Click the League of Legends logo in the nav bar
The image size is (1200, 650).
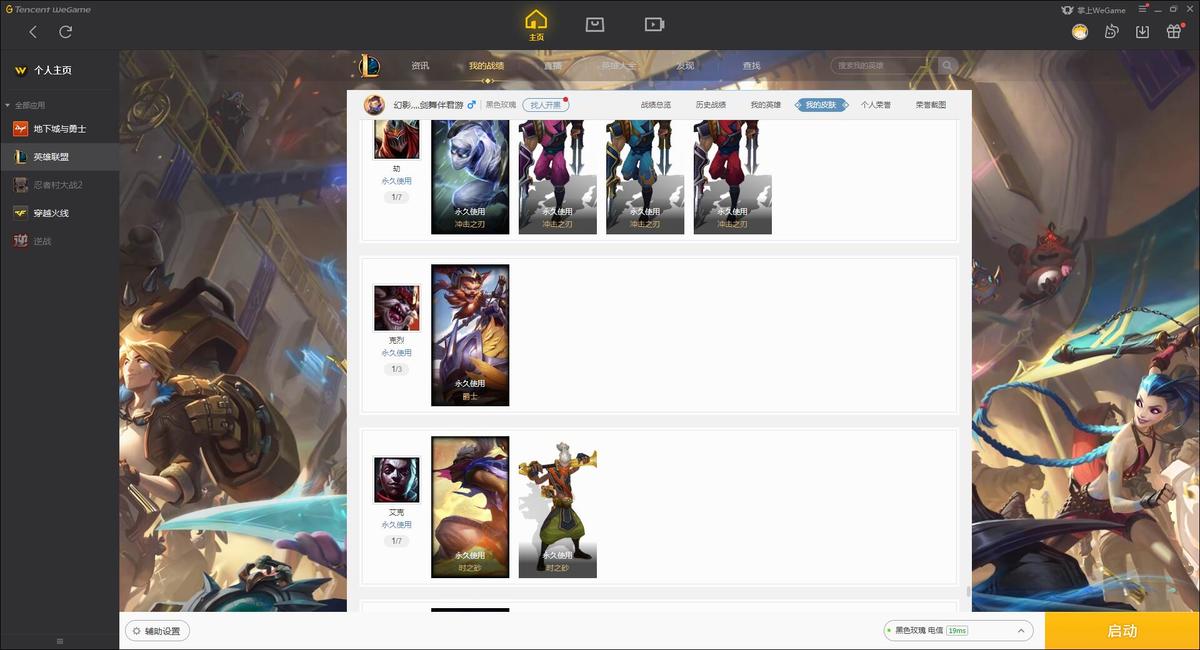[x=370, y=66]
